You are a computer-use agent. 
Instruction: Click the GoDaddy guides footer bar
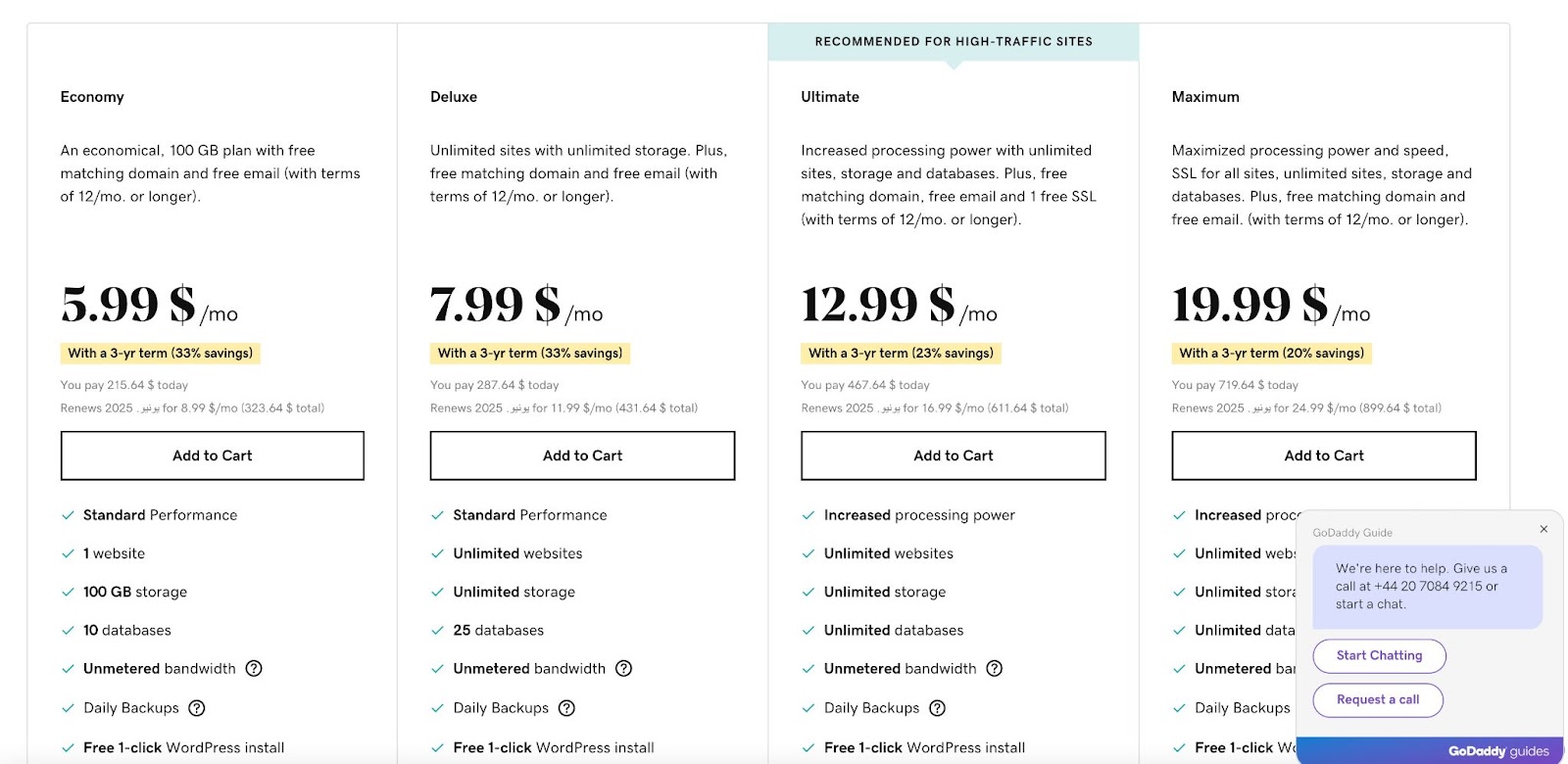[1430, 751]
